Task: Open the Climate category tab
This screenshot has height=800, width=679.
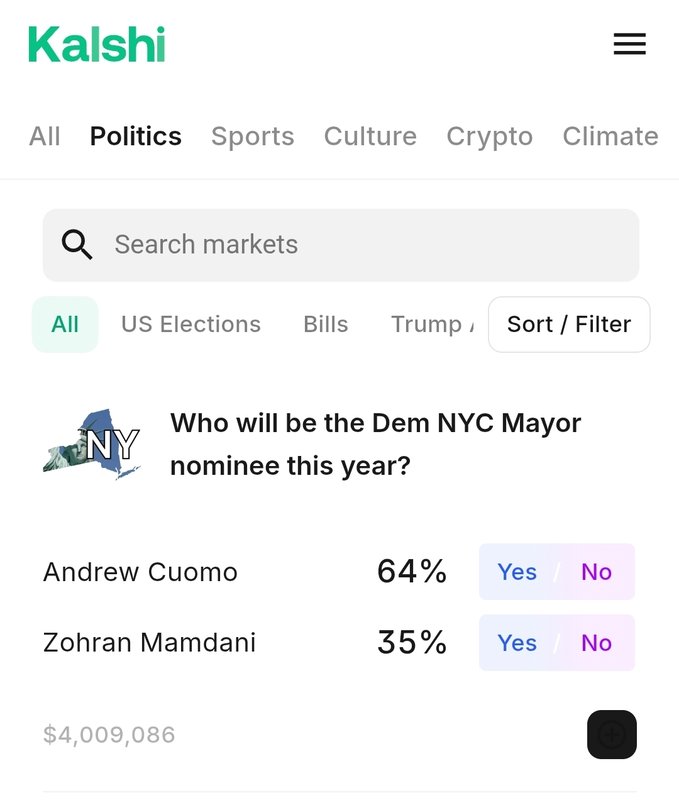Action: (610, 136)
